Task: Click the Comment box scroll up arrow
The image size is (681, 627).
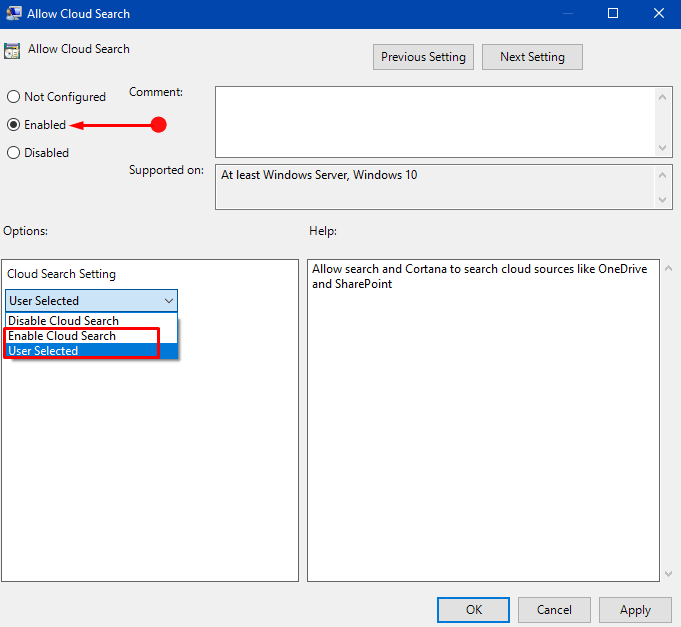Action: 662,97
